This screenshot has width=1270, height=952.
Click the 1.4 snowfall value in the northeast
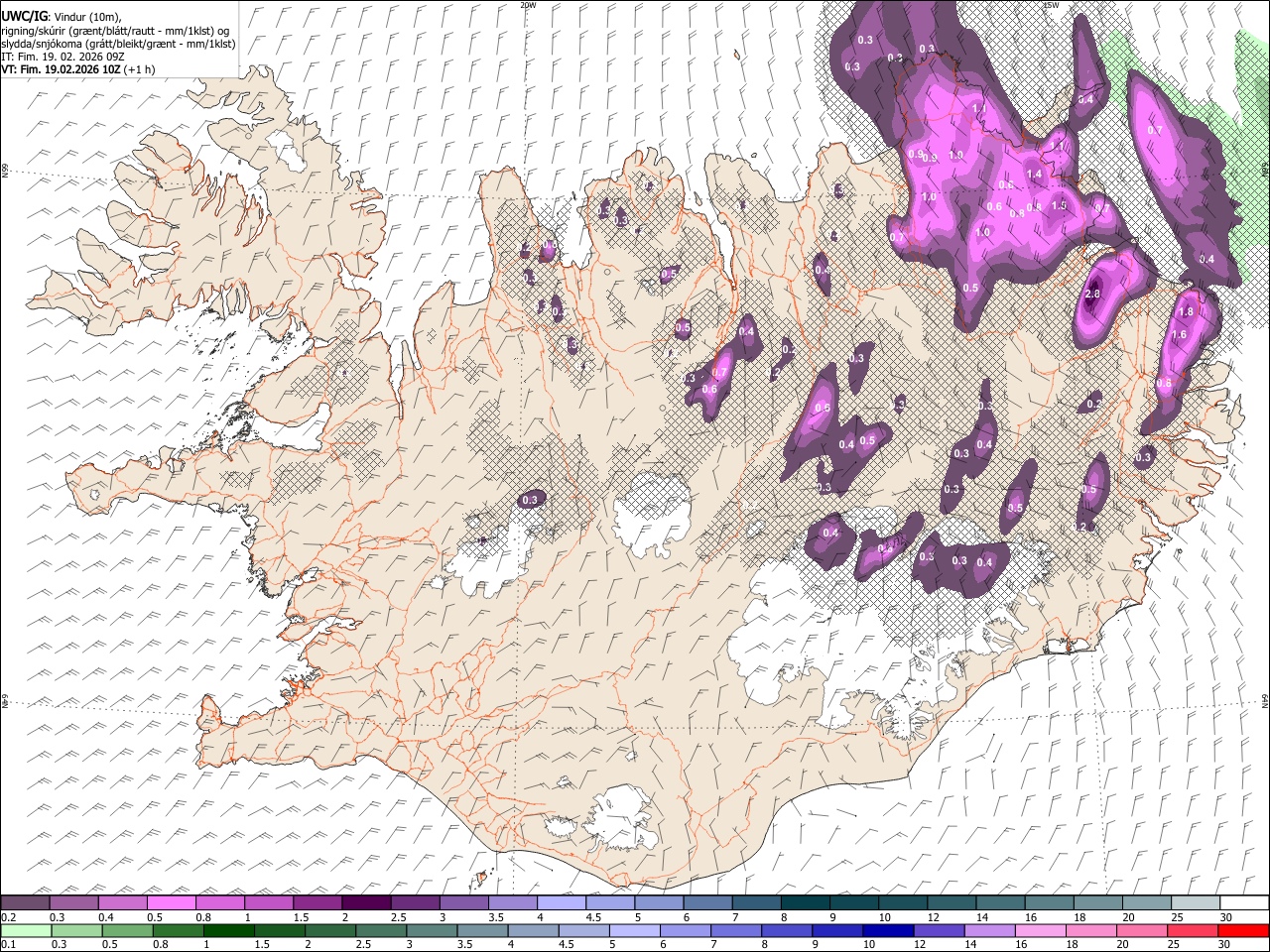1035,175
